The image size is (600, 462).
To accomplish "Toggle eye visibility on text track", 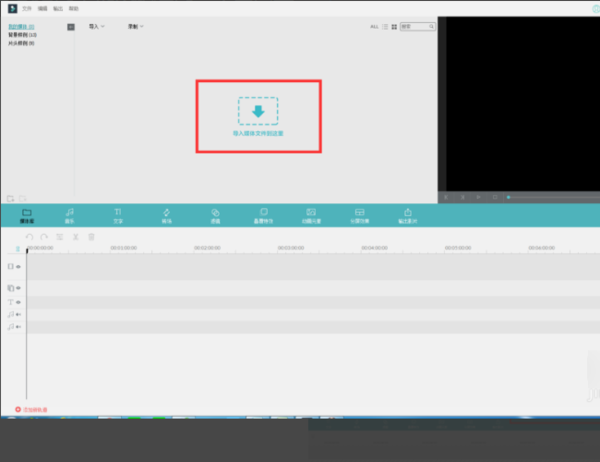I will click(18, 302).
